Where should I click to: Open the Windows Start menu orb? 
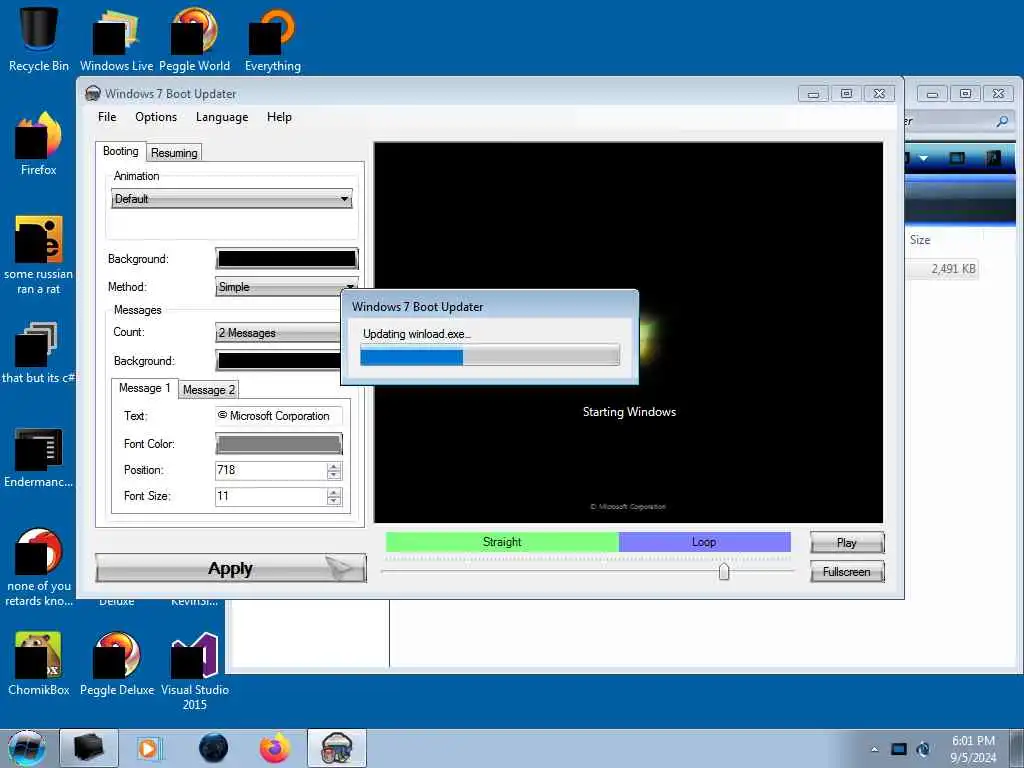27,748
